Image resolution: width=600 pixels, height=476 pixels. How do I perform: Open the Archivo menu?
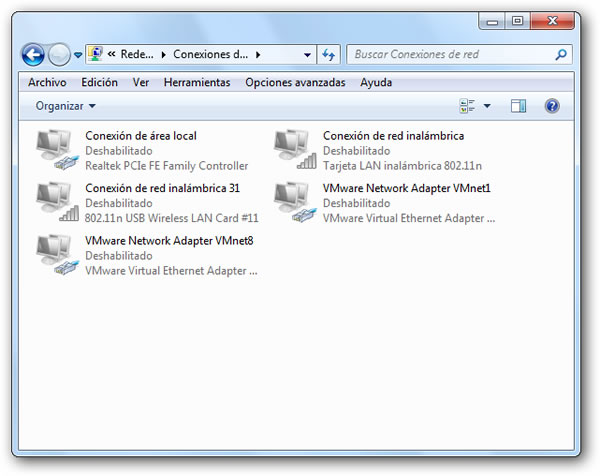pyautogui.click(x=47, y=82)
